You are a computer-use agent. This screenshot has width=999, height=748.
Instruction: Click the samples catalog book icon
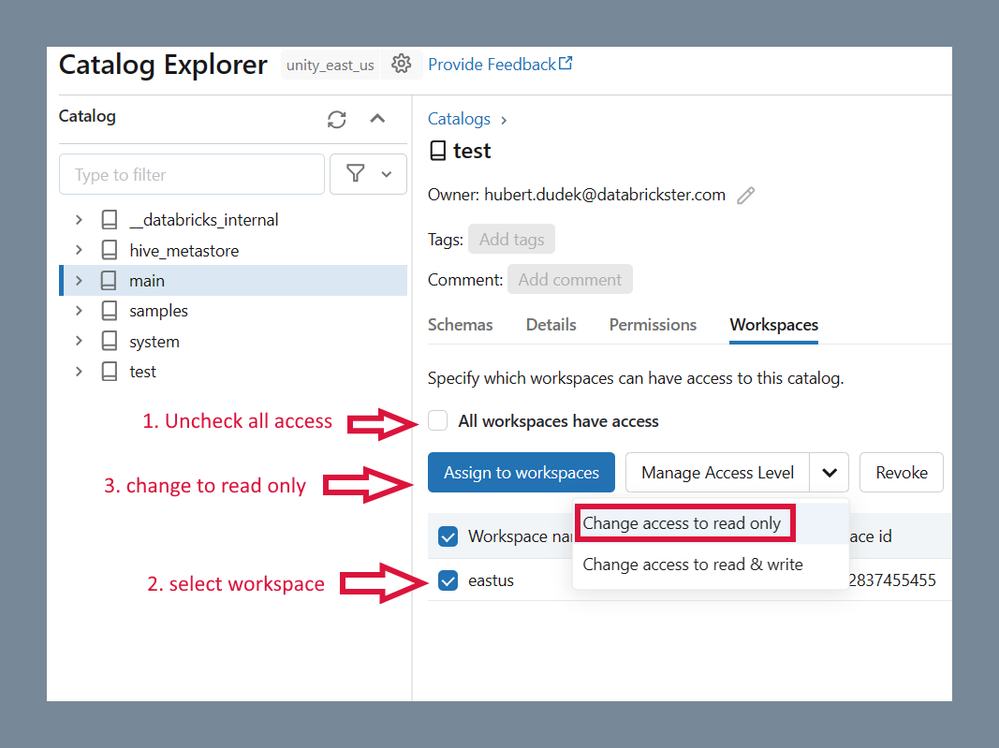point(109,311)
